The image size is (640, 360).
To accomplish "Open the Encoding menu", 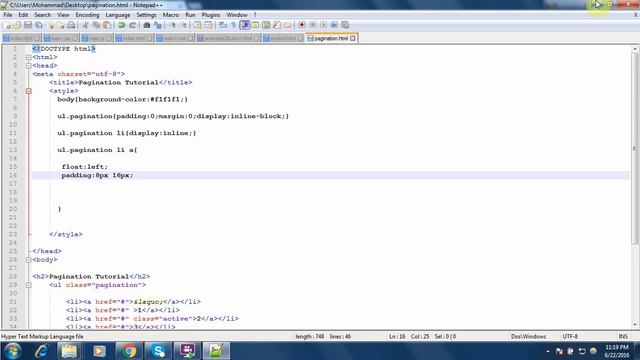I will coord(87,15).
